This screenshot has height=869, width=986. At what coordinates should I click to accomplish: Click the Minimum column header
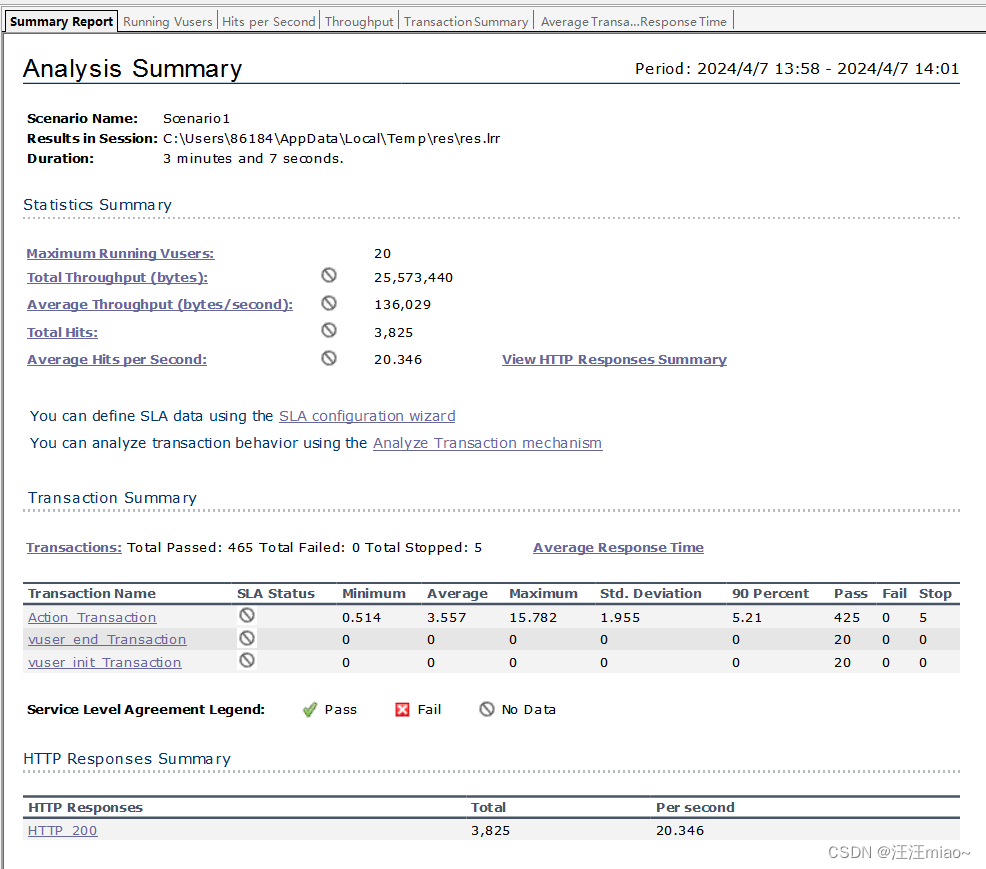[x=374, y=594]
